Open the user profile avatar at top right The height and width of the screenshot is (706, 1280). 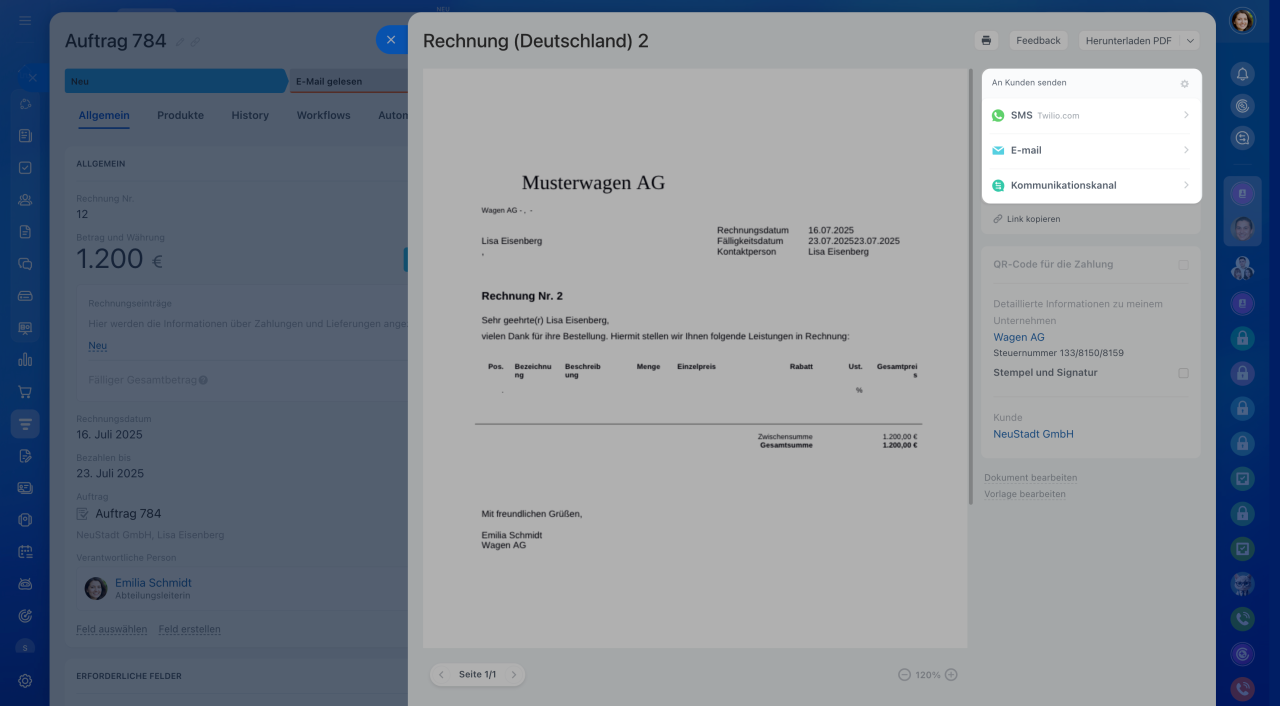coord(1242,21)
